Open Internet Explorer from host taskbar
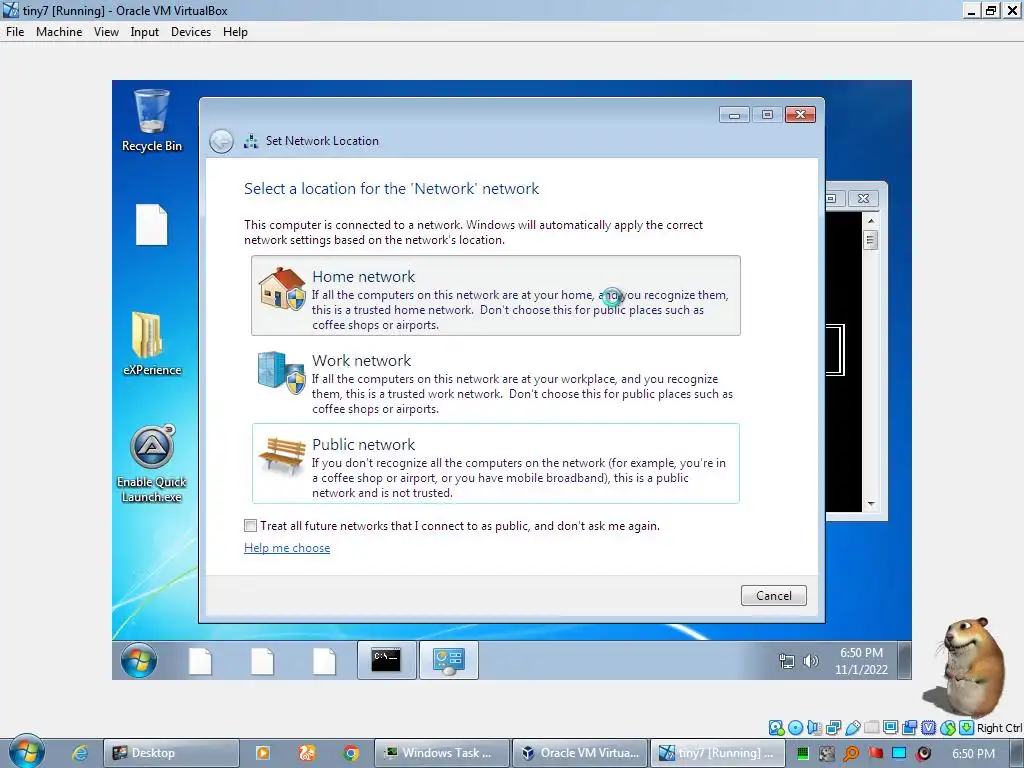The width and height of the screenshot is (1024, 768). (80, 753)
